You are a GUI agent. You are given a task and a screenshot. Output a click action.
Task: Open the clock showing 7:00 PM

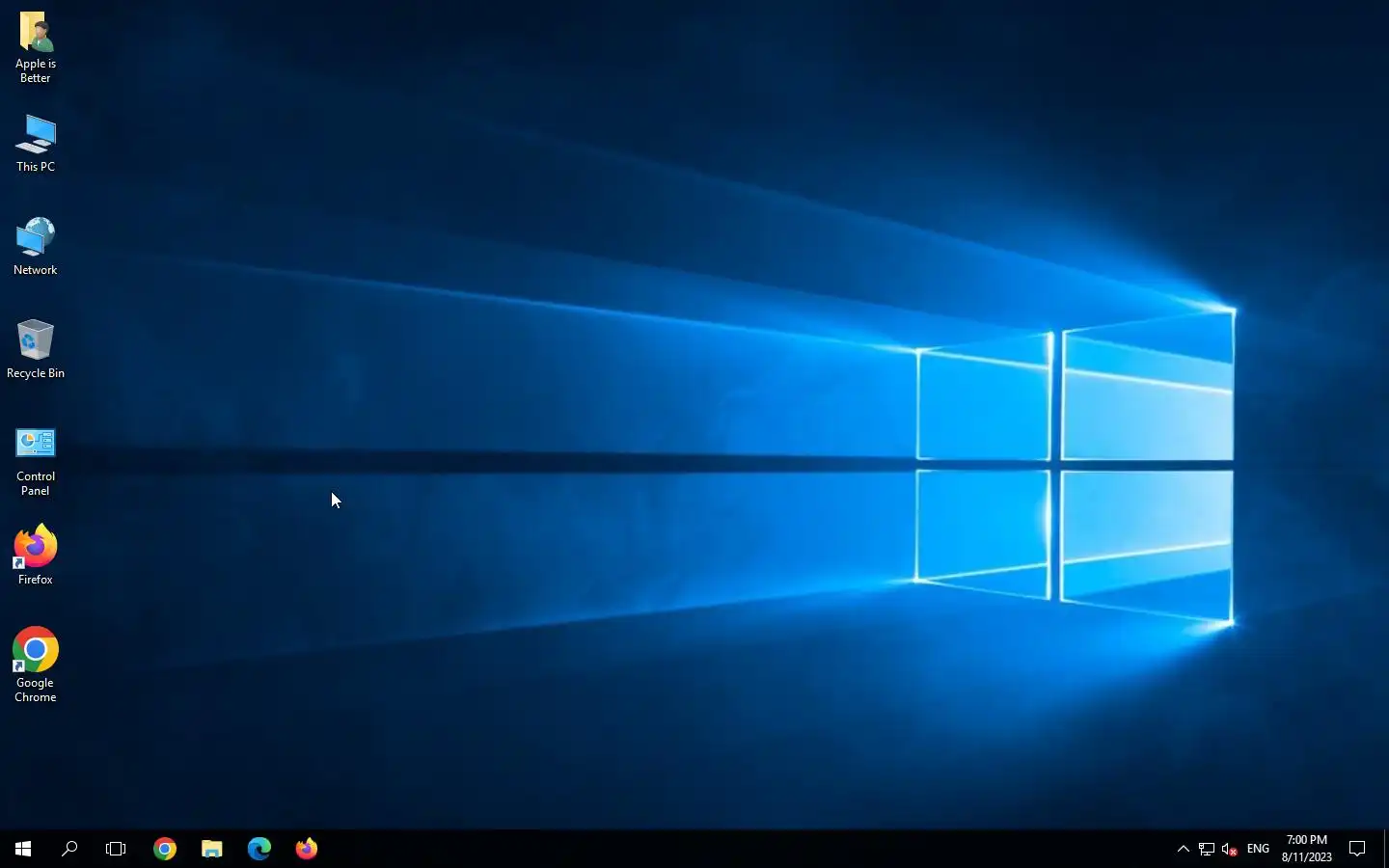pos(1307,849)
